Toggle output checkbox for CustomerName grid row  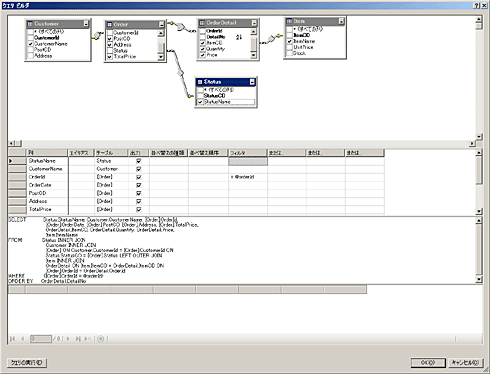(x=139, y=169)
